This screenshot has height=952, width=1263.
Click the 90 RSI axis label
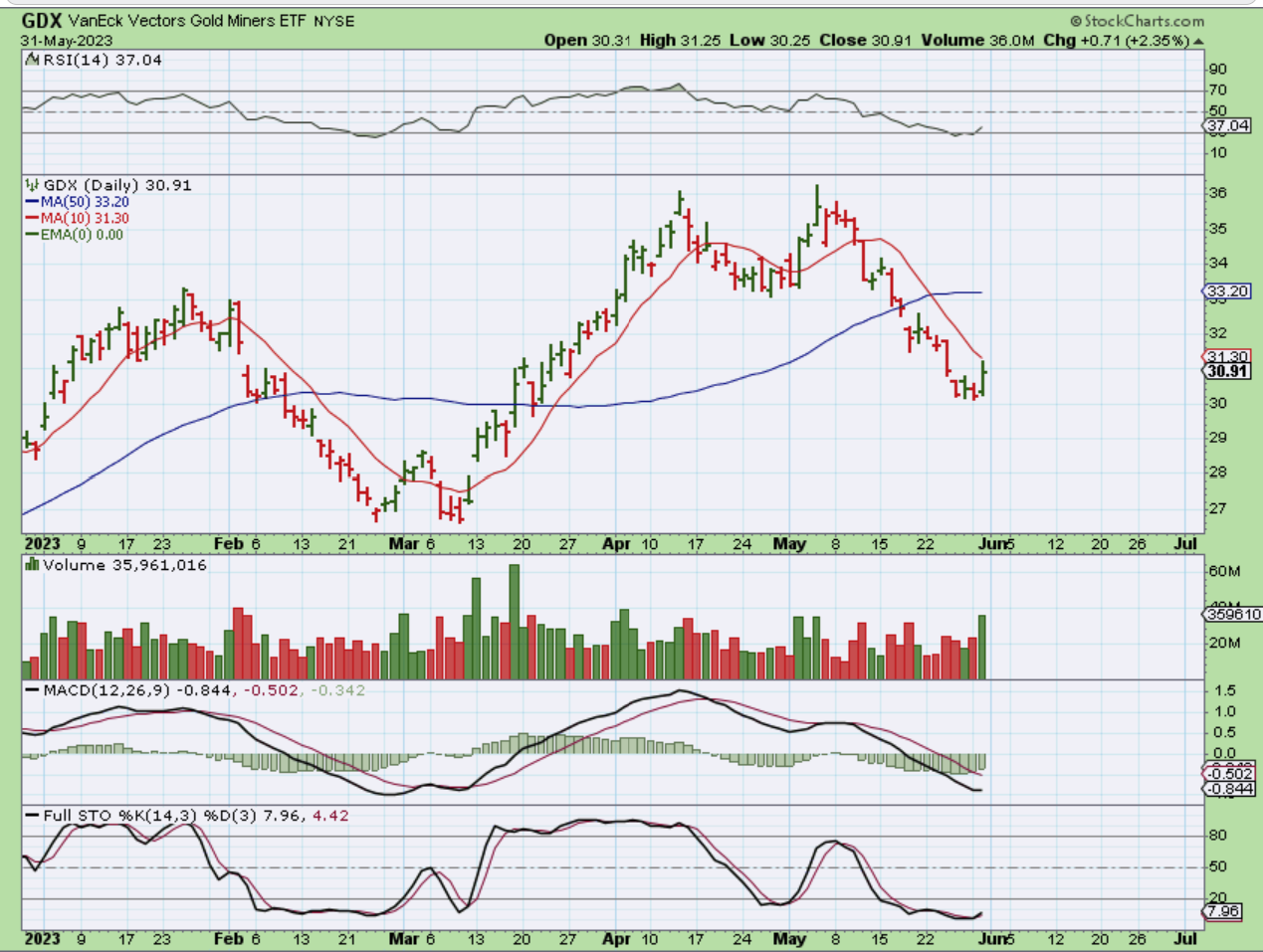tap(1217, 70)
